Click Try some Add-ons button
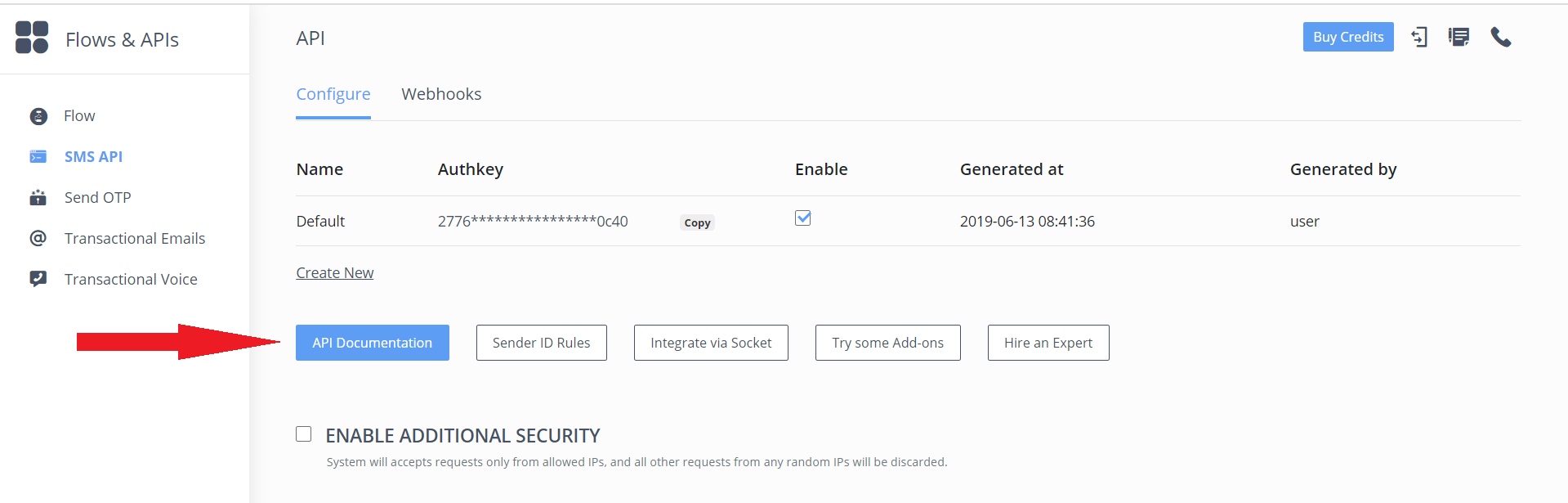1568x503 pixels. click(888, 343)
